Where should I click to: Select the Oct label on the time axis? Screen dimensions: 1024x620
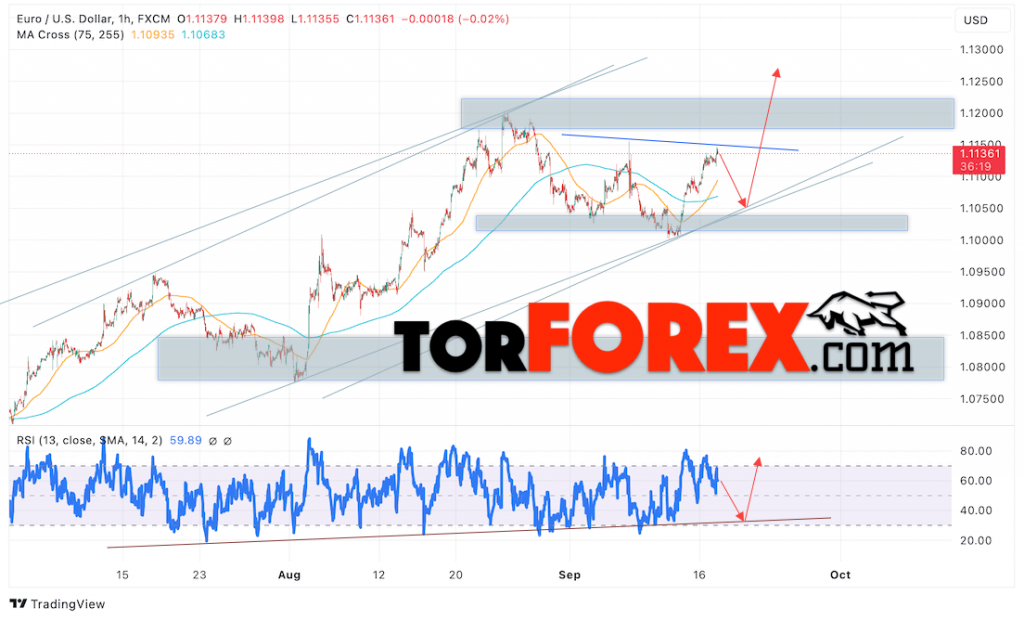tap(839, 575)
